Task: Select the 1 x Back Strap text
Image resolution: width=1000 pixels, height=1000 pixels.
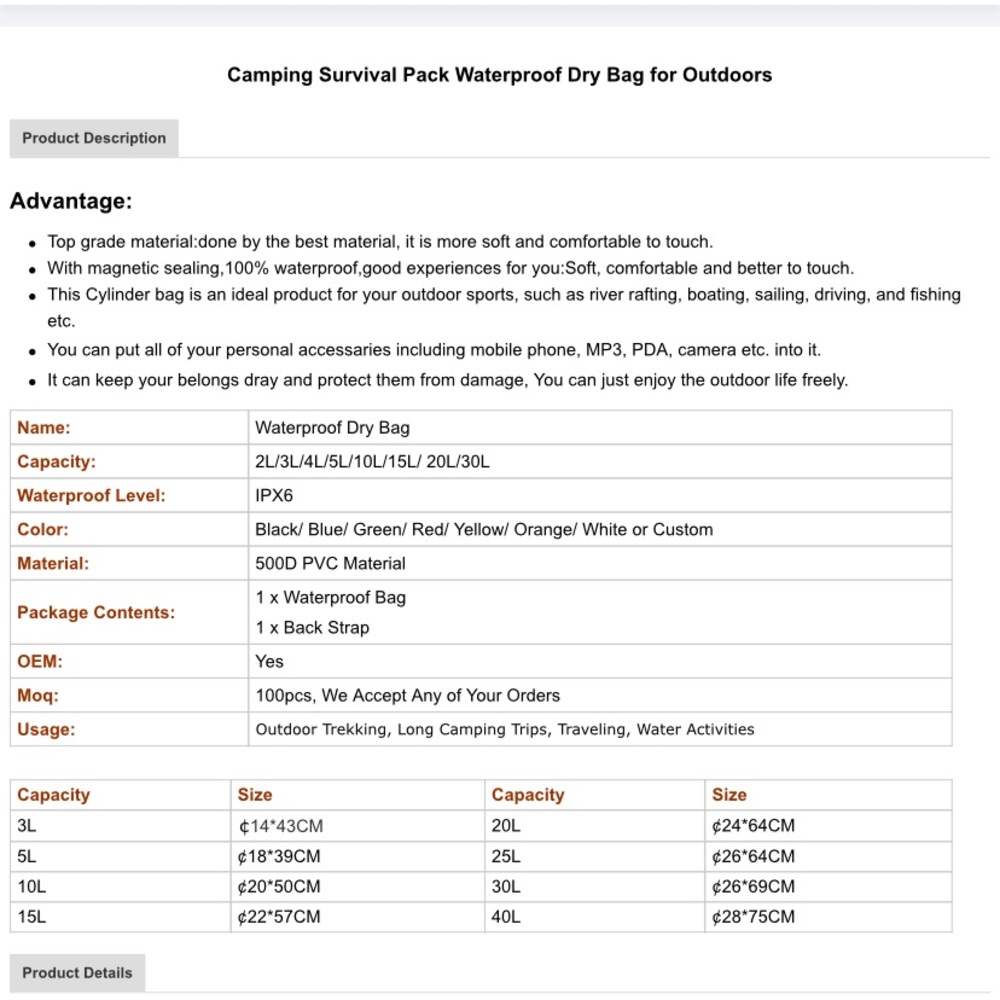Action: (x=312, y=628)
